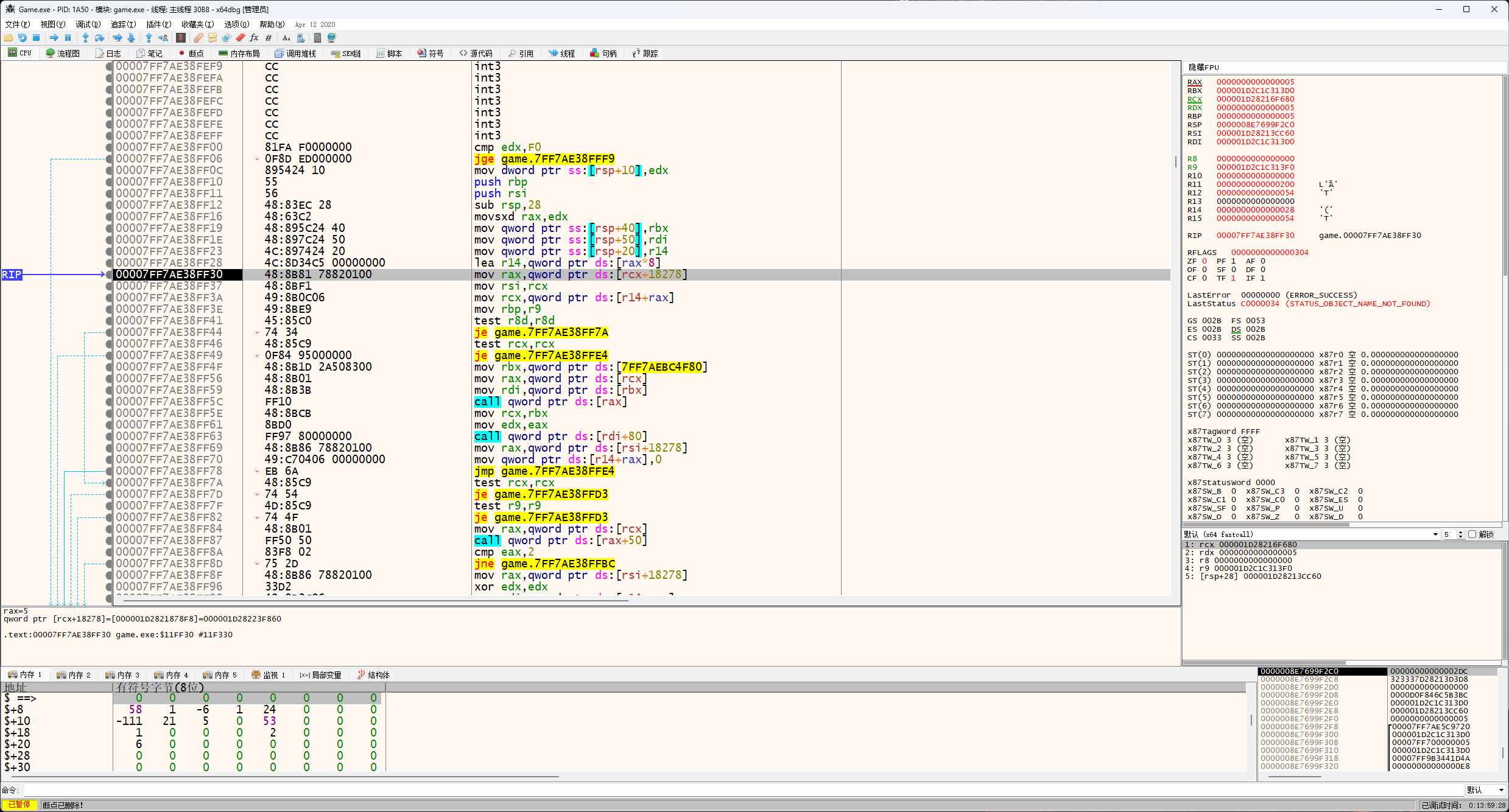Screen dimensions: 1509x812
Task: Click the run arrow icon
Action: point(54,38)
